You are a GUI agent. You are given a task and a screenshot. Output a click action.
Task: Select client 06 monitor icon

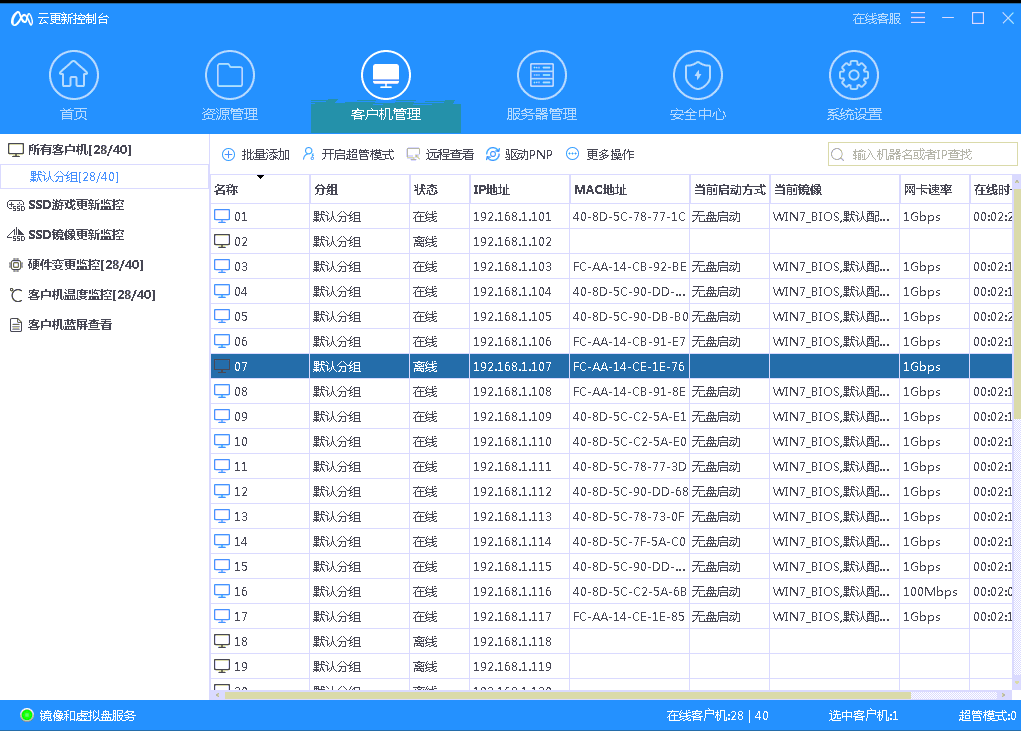click(222, 341)
